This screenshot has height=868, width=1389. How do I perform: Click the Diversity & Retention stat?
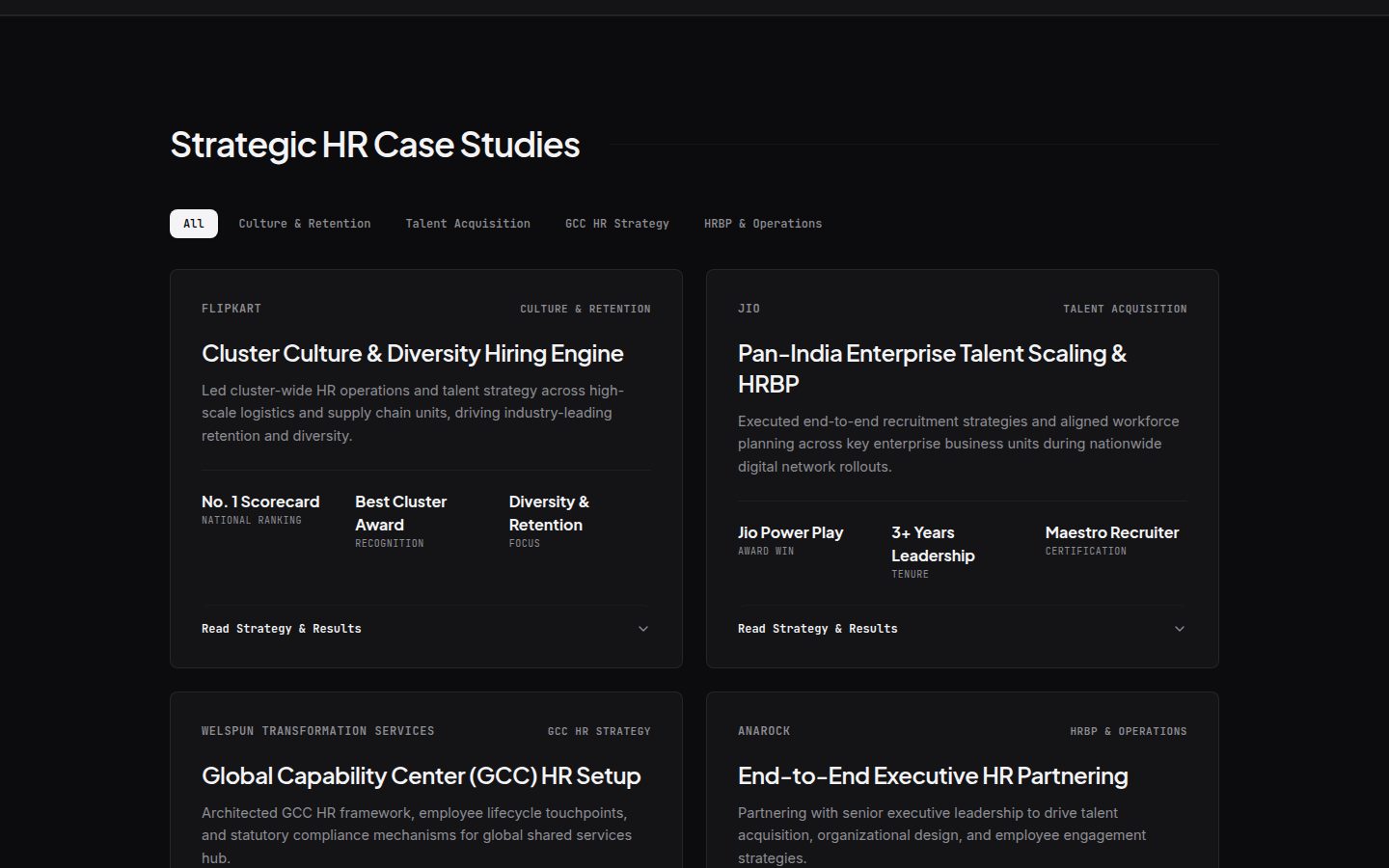pos(549,514)
